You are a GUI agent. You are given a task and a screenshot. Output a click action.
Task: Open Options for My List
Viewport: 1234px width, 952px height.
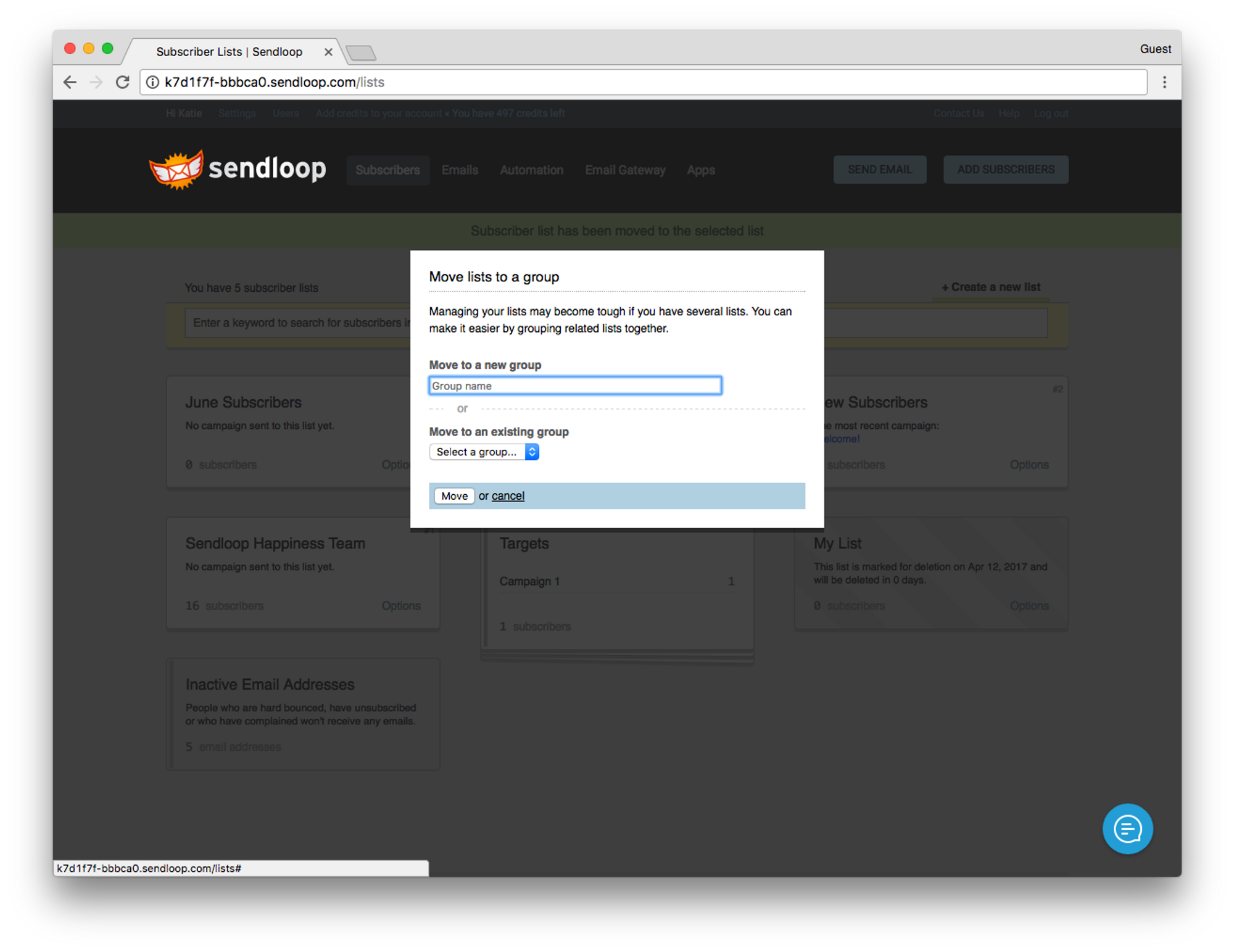click(1029, 606)
